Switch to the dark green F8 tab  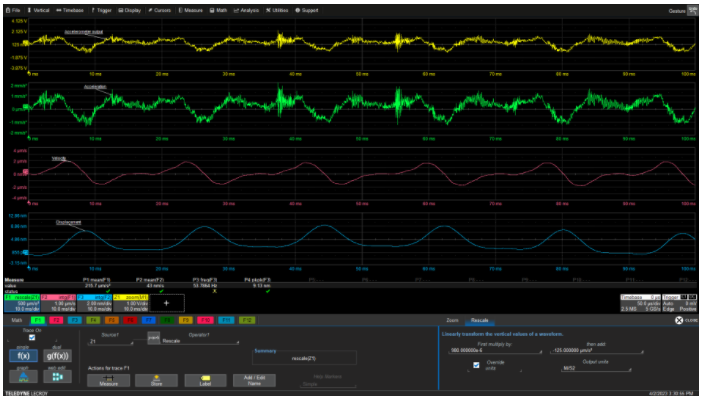coord(167,320)
